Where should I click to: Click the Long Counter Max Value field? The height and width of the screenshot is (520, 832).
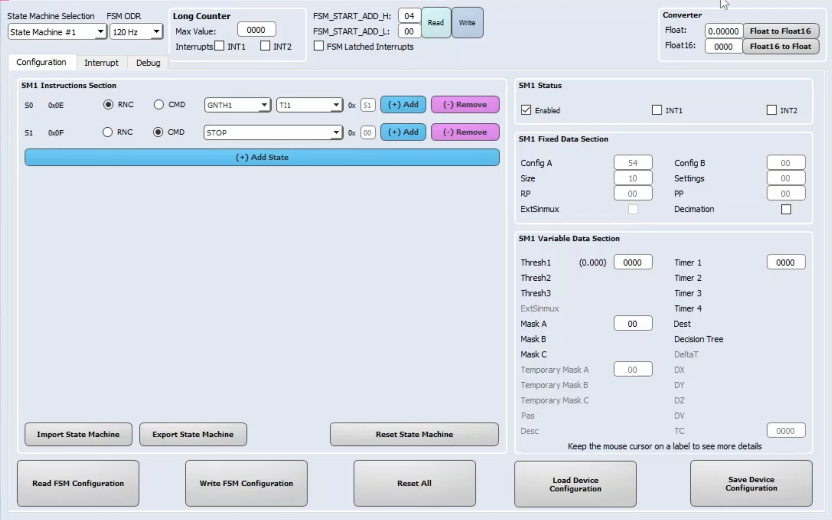click(x=256, y=30)
